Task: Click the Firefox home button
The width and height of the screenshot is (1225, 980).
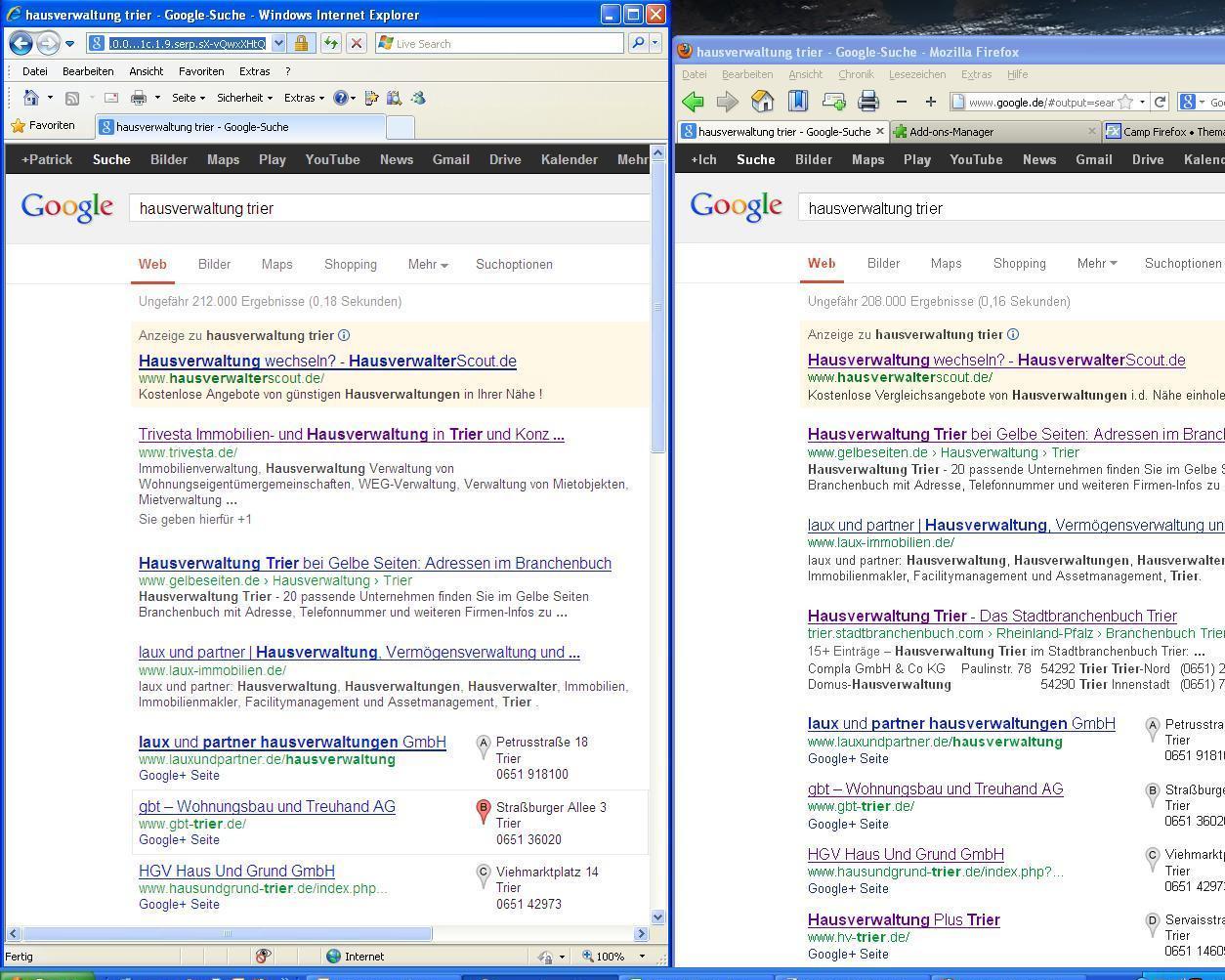Action: (762, 102)
